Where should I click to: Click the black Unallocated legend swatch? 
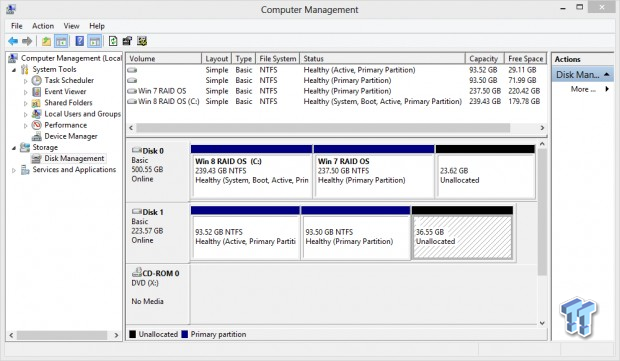click(132, 334)
